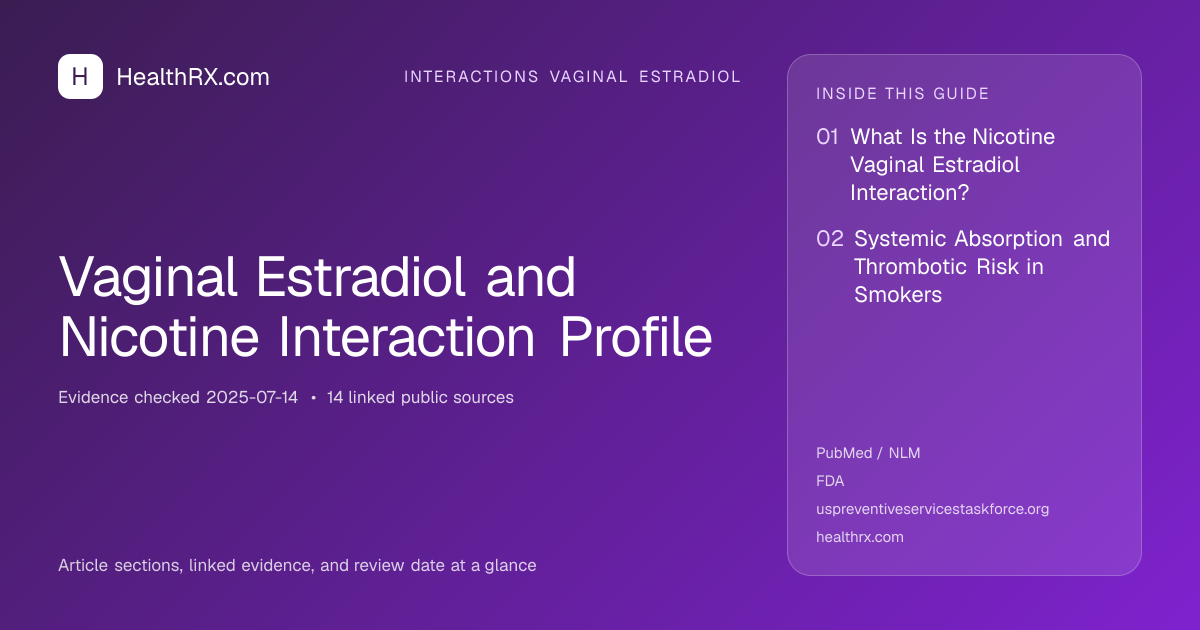
Task: Click the '14 linked public sources' text
Action: 420,397
